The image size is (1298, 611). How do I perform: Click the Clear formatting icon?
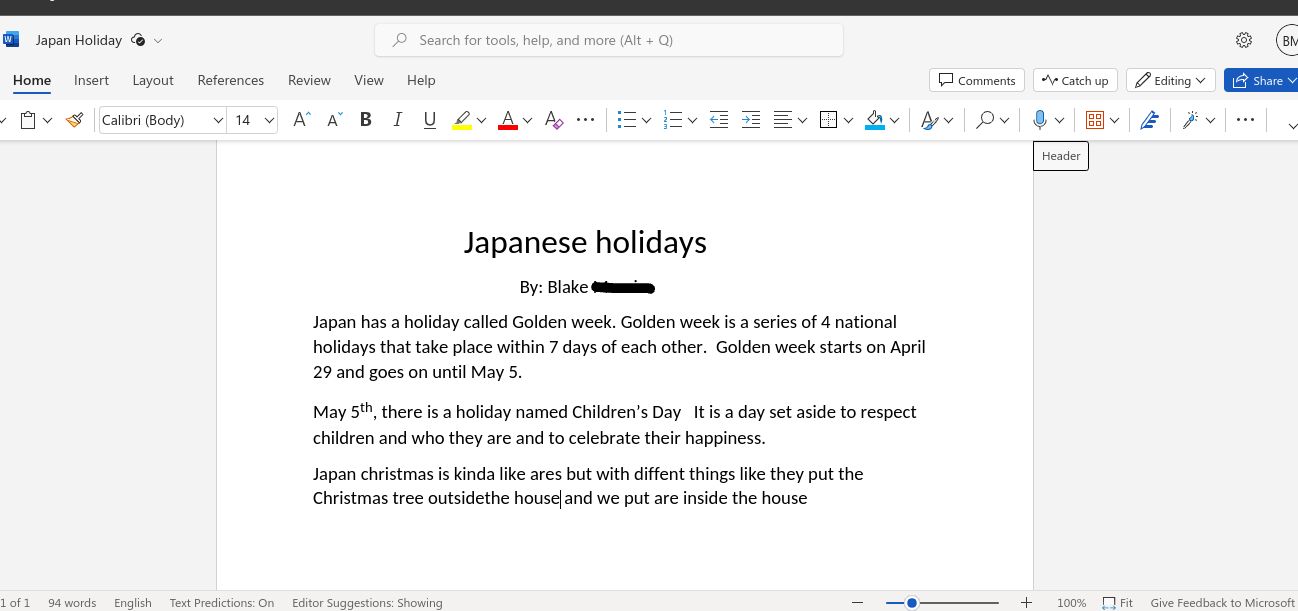[554, 120]
